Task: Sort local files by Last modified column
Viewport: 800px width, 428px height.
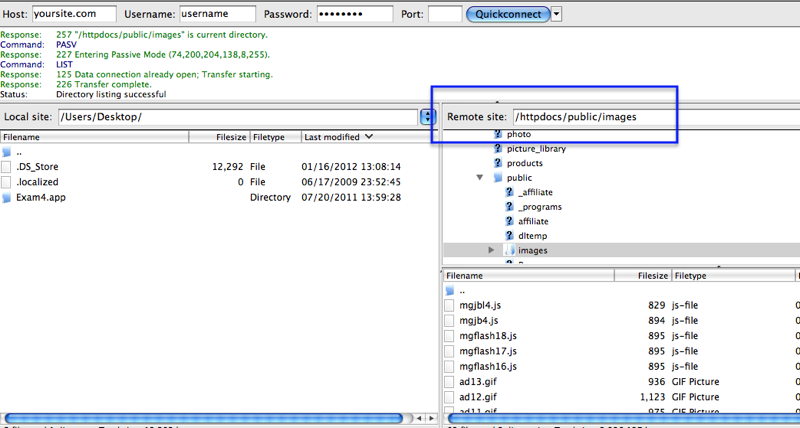Action: (x=367, y=137)
